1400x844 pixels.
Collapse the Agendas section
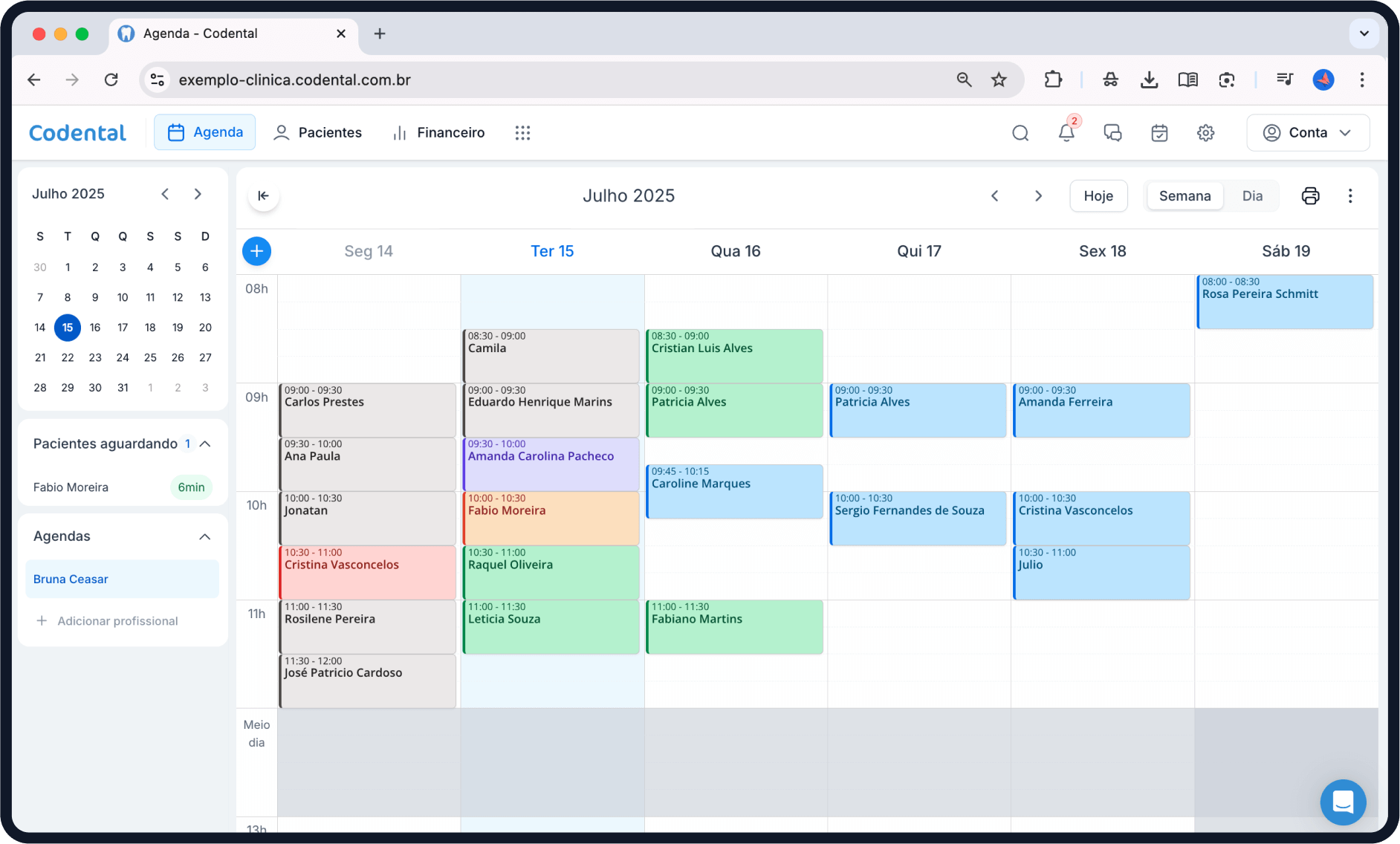[205, 536]
